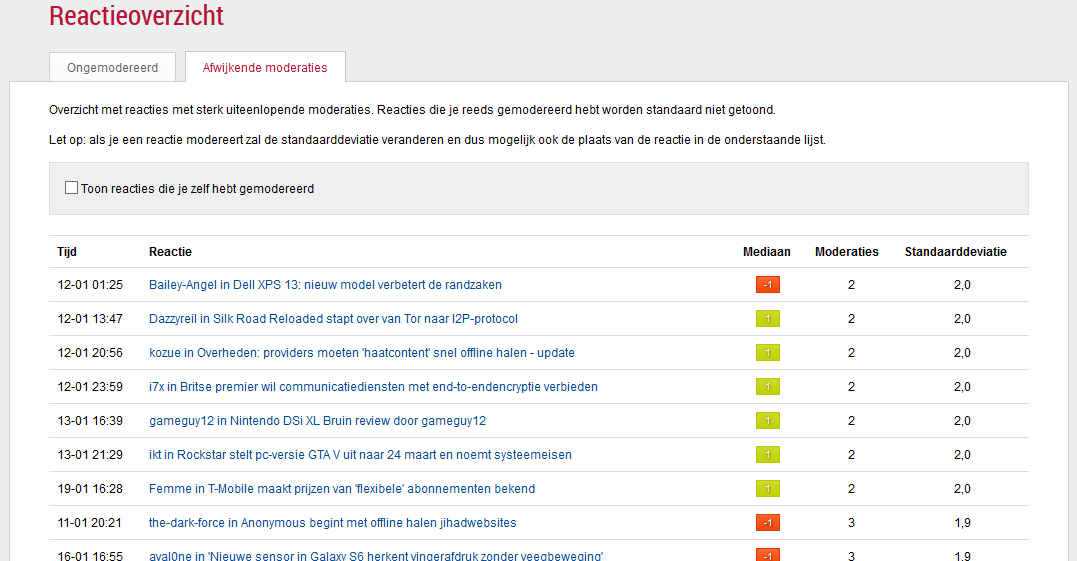Open ikt's reaction on GTA V delay

click(x=360, y=455)
